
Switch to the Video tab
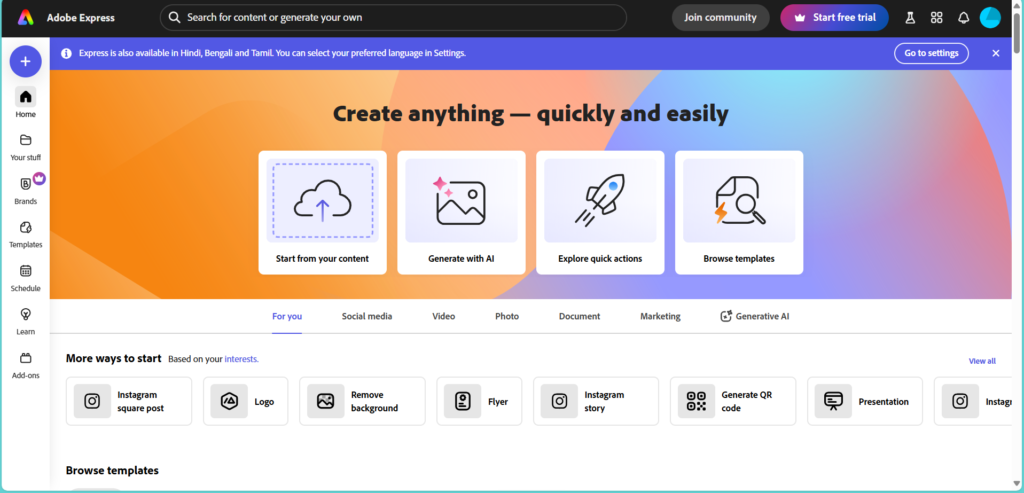443,316
